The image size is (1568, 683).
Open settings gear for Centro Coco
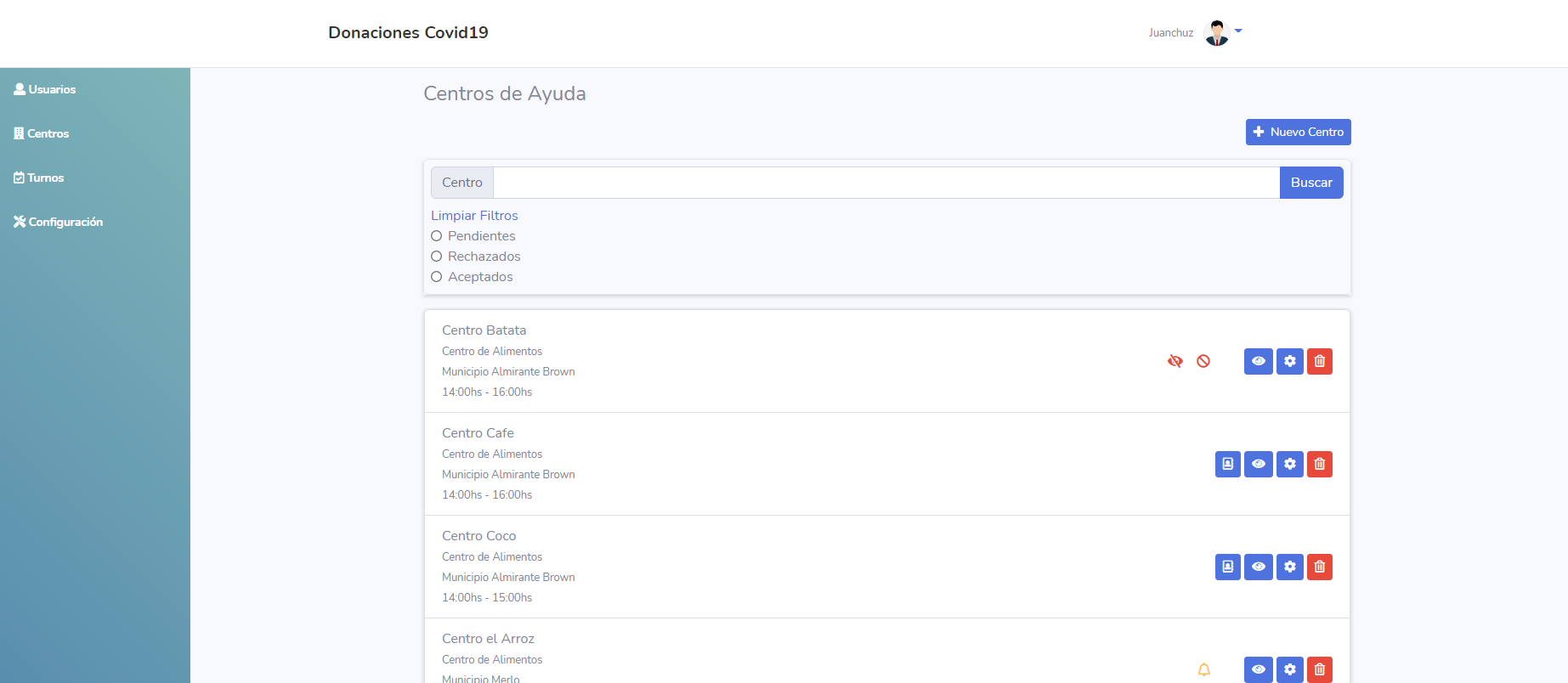click(x=1290, y=567)
